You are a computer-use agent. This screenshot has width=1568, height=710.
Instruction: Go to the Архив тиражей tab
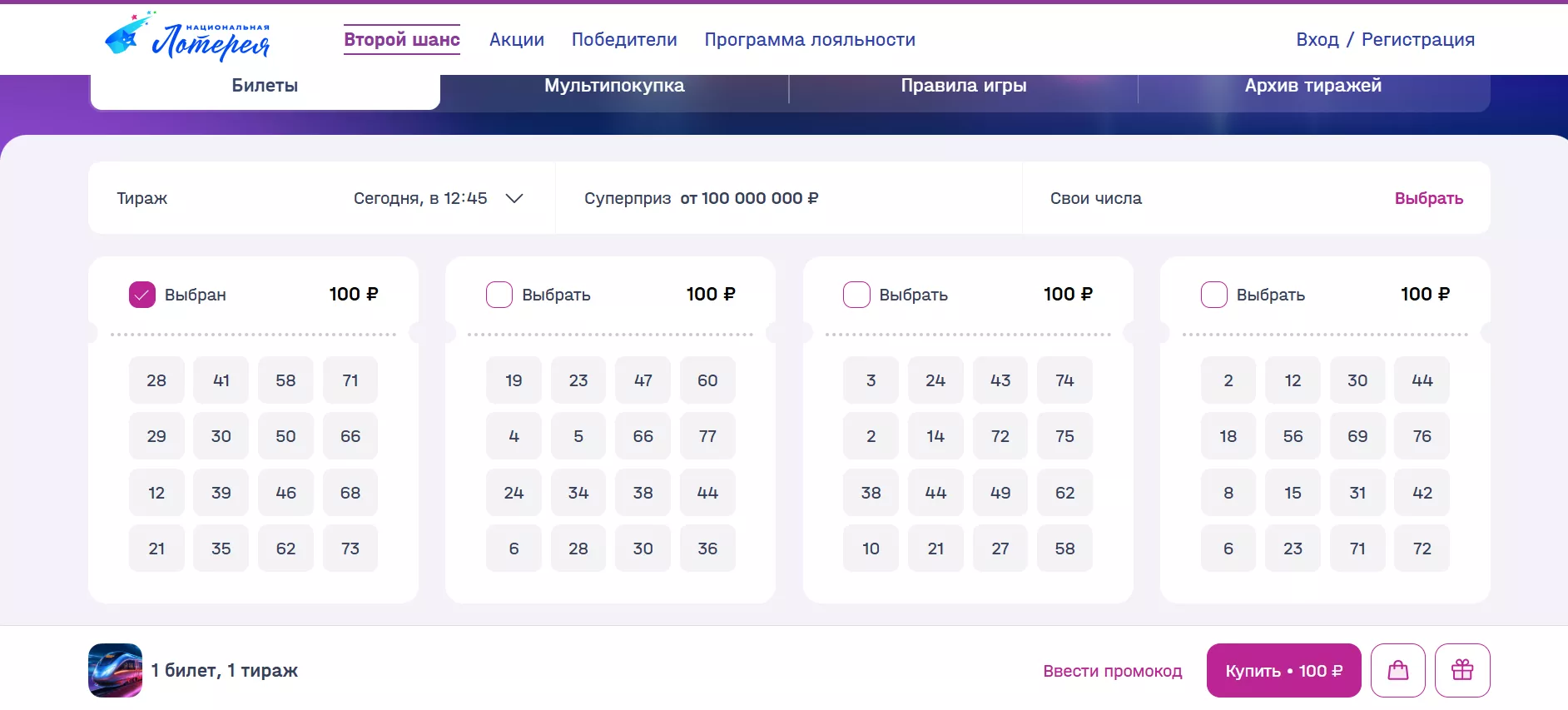point(1312,86)
